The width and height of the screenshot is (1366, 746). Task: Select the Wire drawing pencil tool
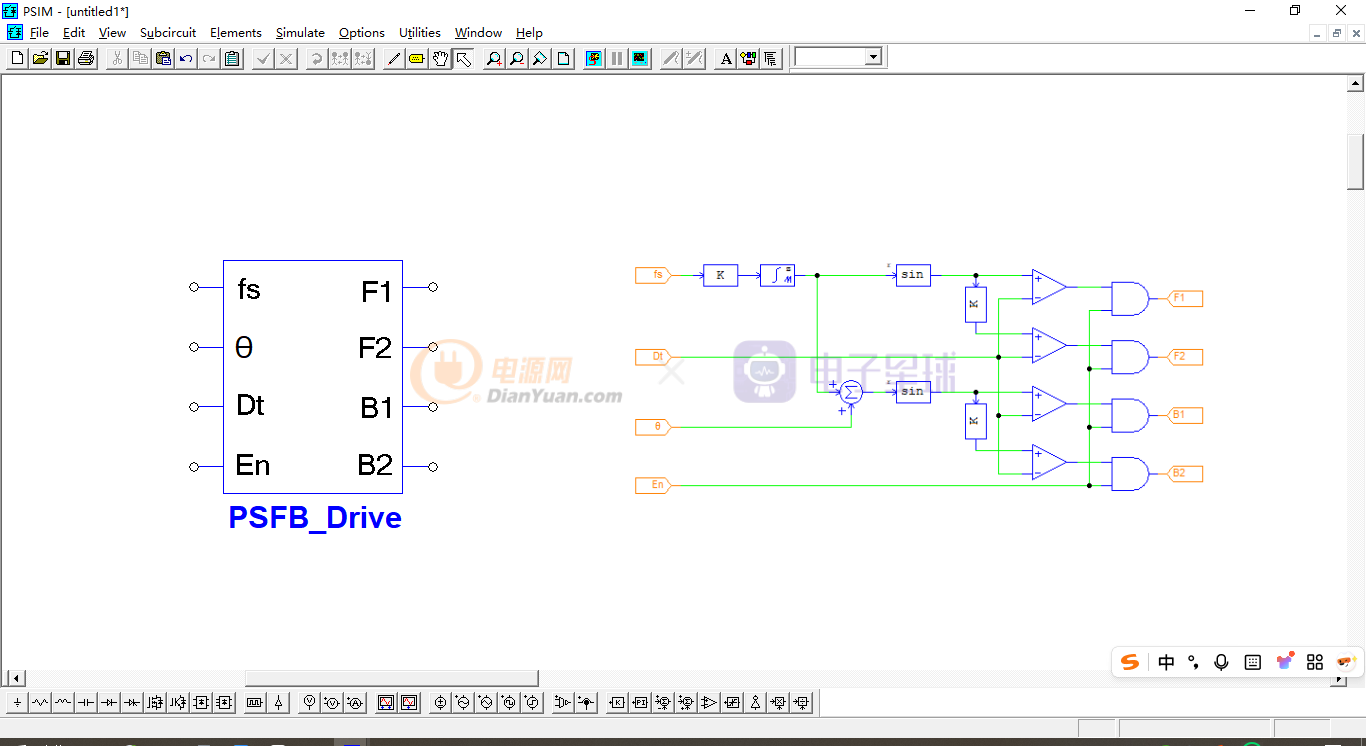[x=394, y=59]
